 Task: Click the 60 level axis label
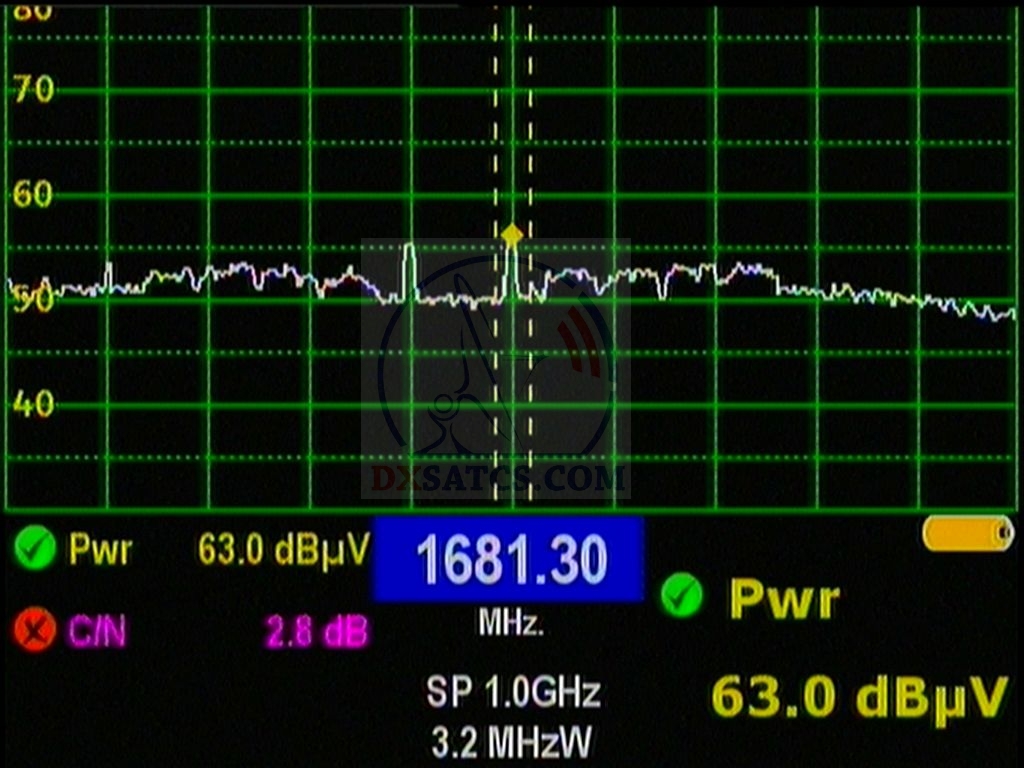[34, 194]
